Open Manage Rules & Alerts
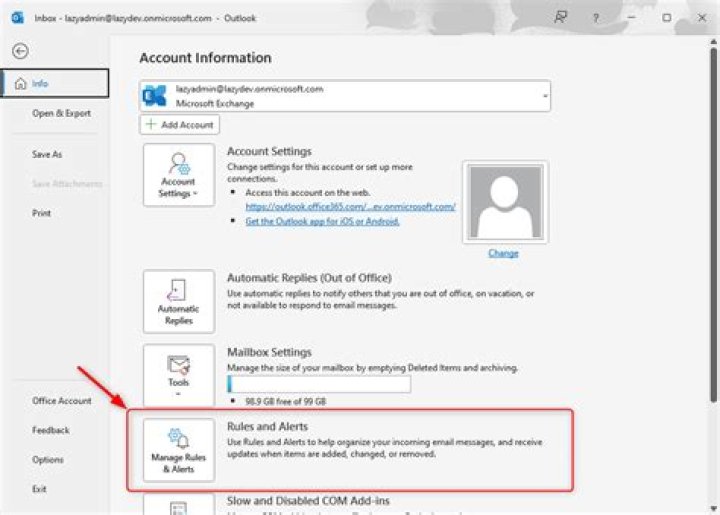 pyautogui.click(x=179, y=450)
